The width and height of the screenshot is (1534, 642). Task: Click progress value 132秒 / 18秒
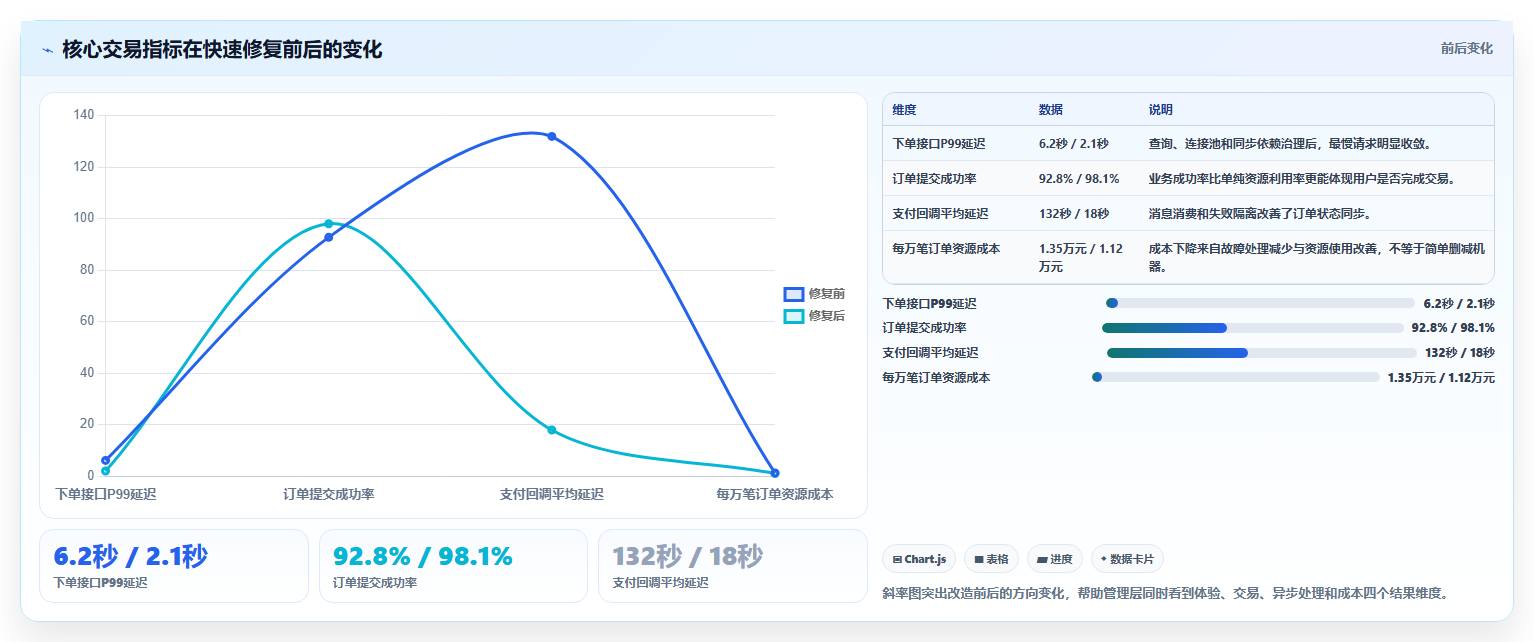pos(1460,353)
